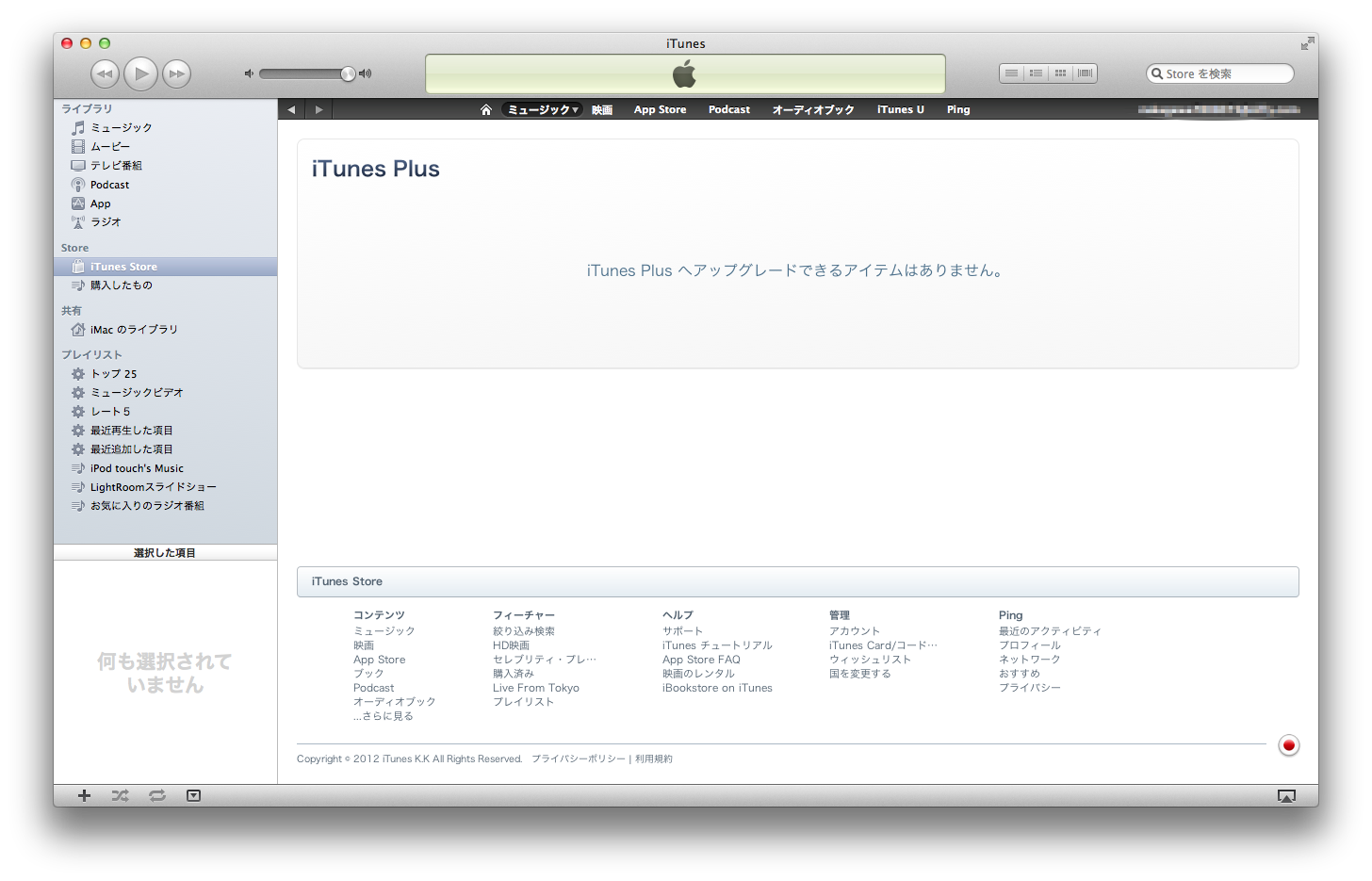
Task: Open the ミュージック dropdown tab in store bar
Action: tap(543, 109)
